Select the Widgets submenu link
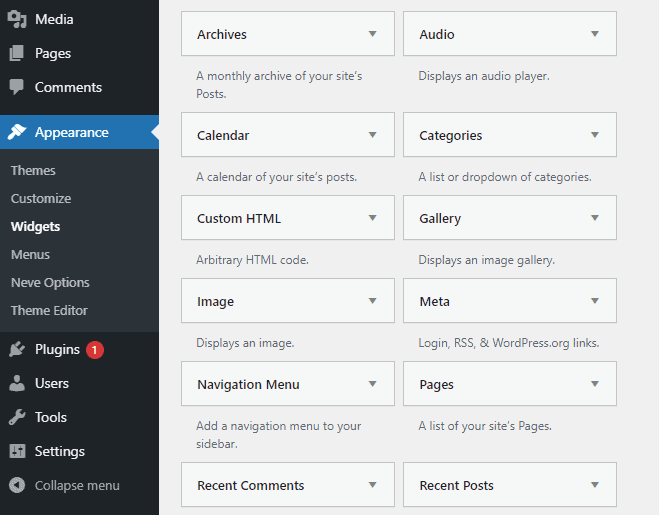Image resolution: width=659 pixels, height=515 pixels. [35, 227]
